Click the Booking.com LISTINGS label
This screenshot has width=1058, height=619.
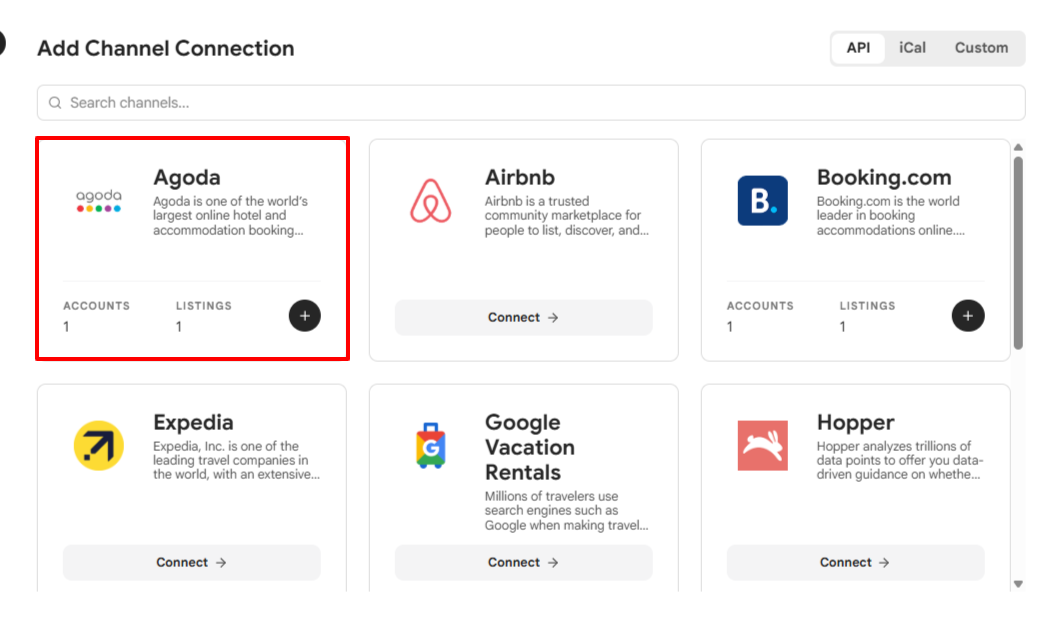868,306
